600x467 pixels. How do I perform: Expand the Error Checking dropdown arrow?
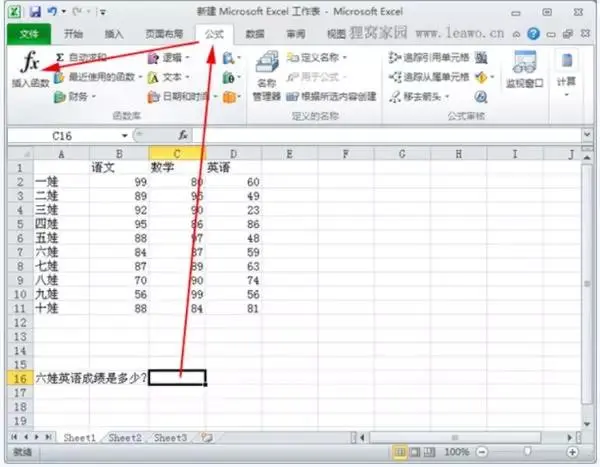pos(492,78)
